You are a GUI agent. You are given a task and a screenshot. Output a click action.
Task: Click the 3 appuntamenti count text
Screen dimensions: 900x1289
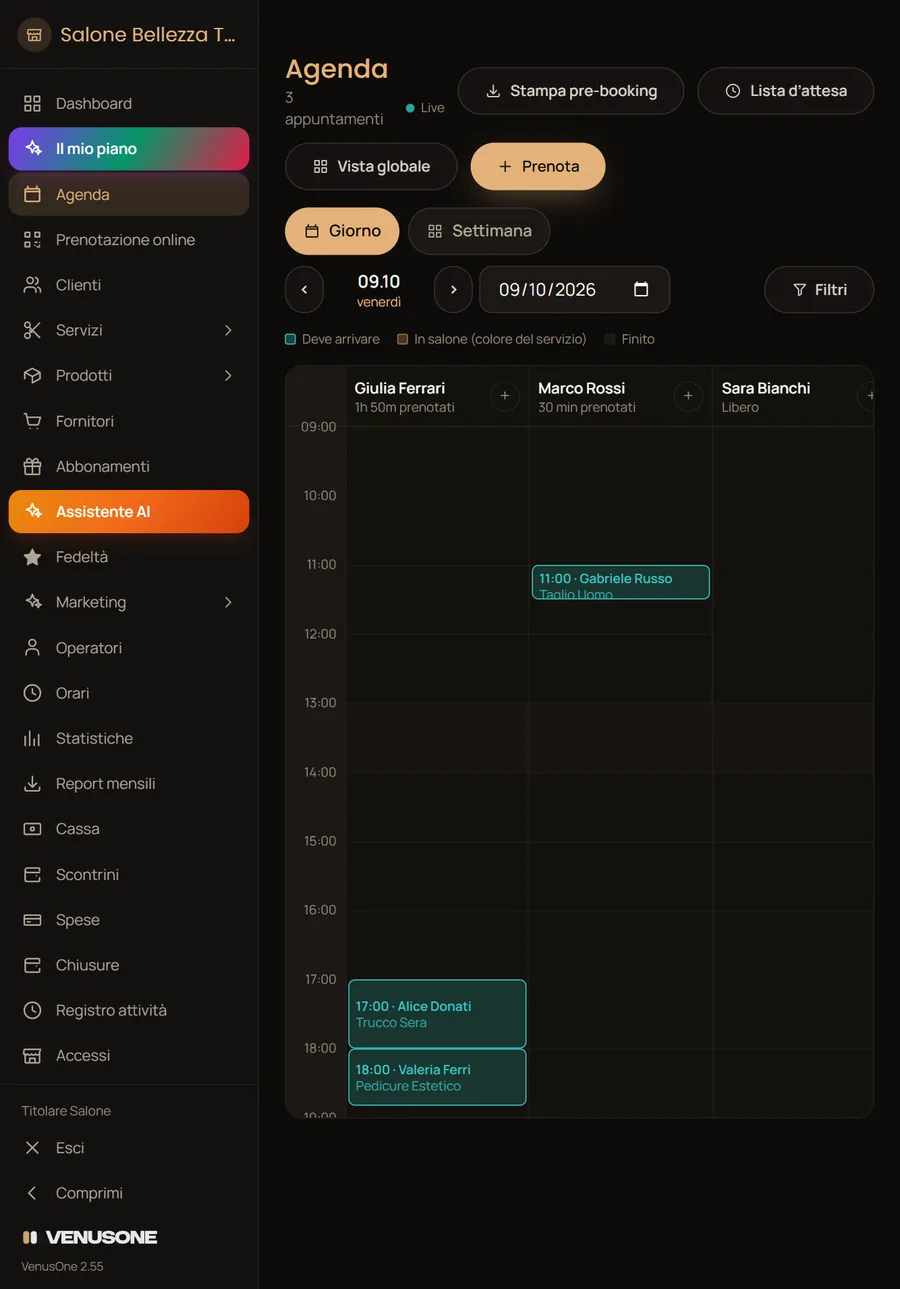coord(334,109)
